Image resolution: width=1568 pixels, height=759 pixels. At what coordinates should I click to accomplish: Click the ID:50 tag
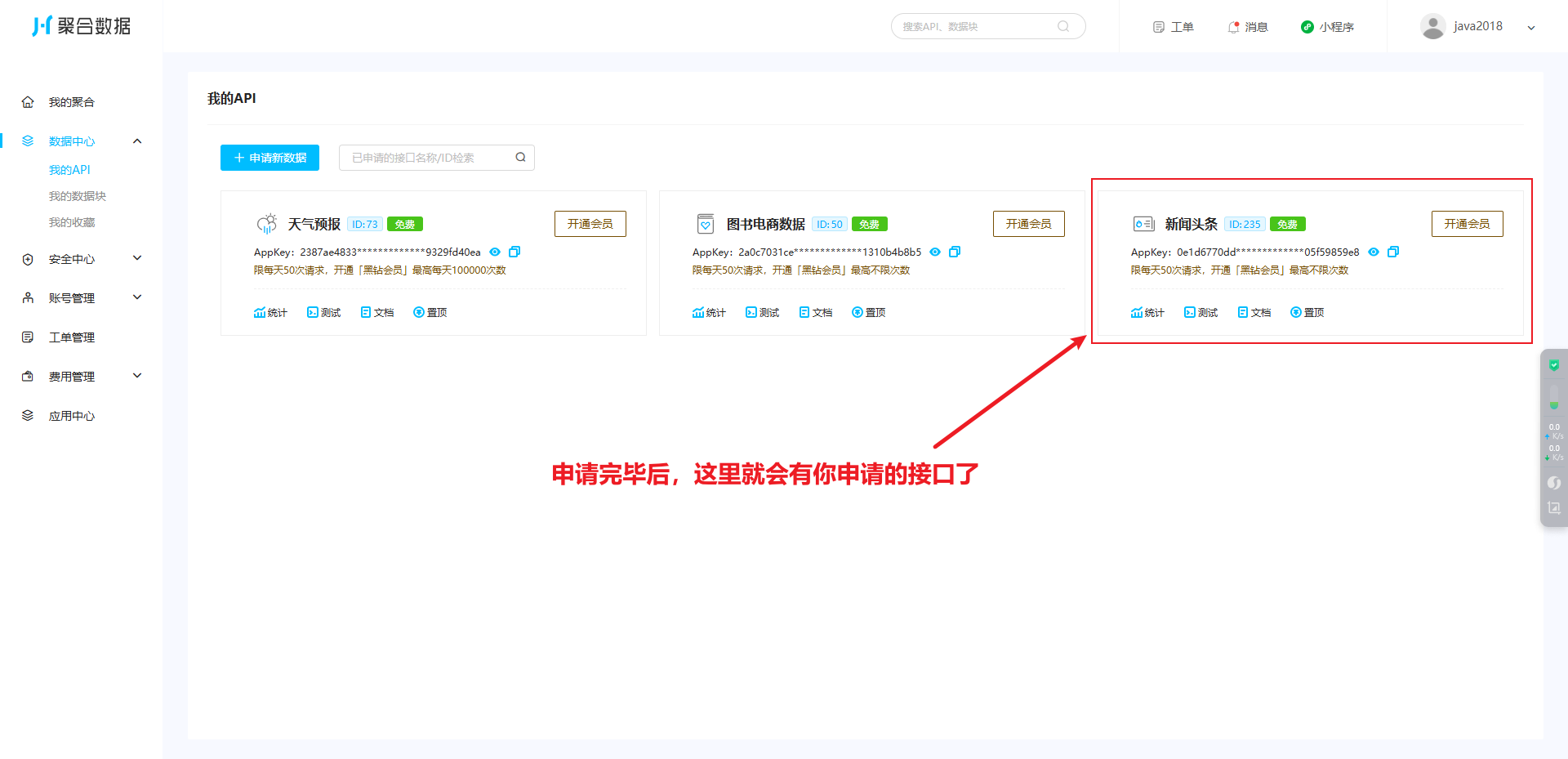click(x=830, y=224)
